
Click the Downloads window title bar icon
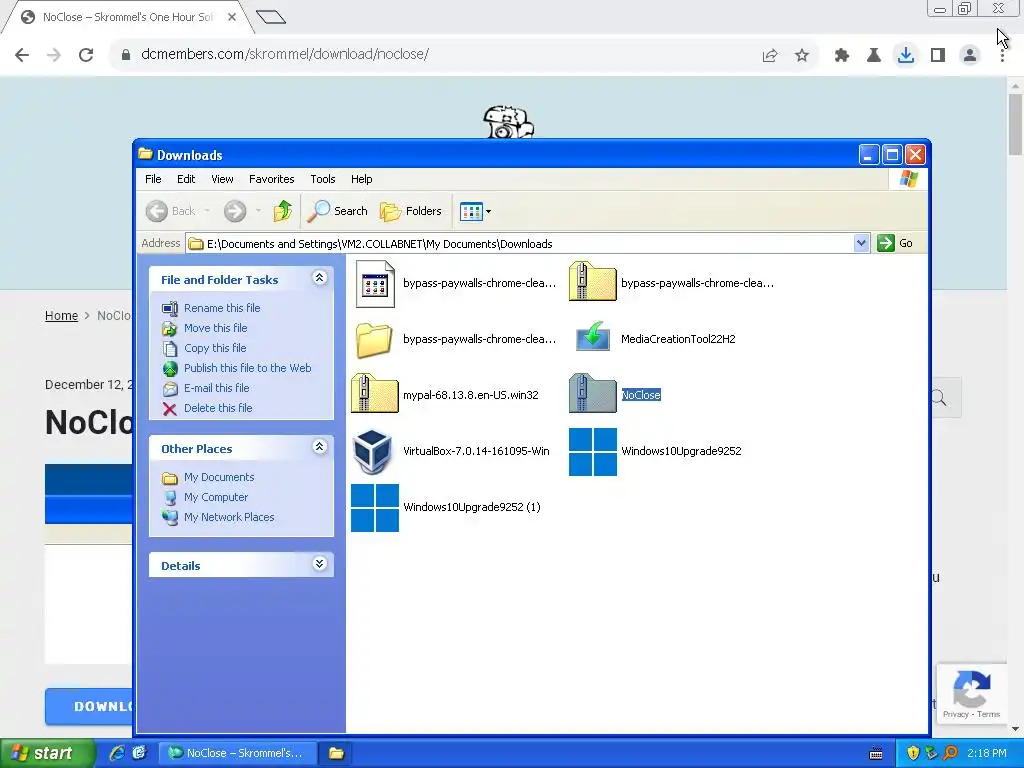(146, 154)
